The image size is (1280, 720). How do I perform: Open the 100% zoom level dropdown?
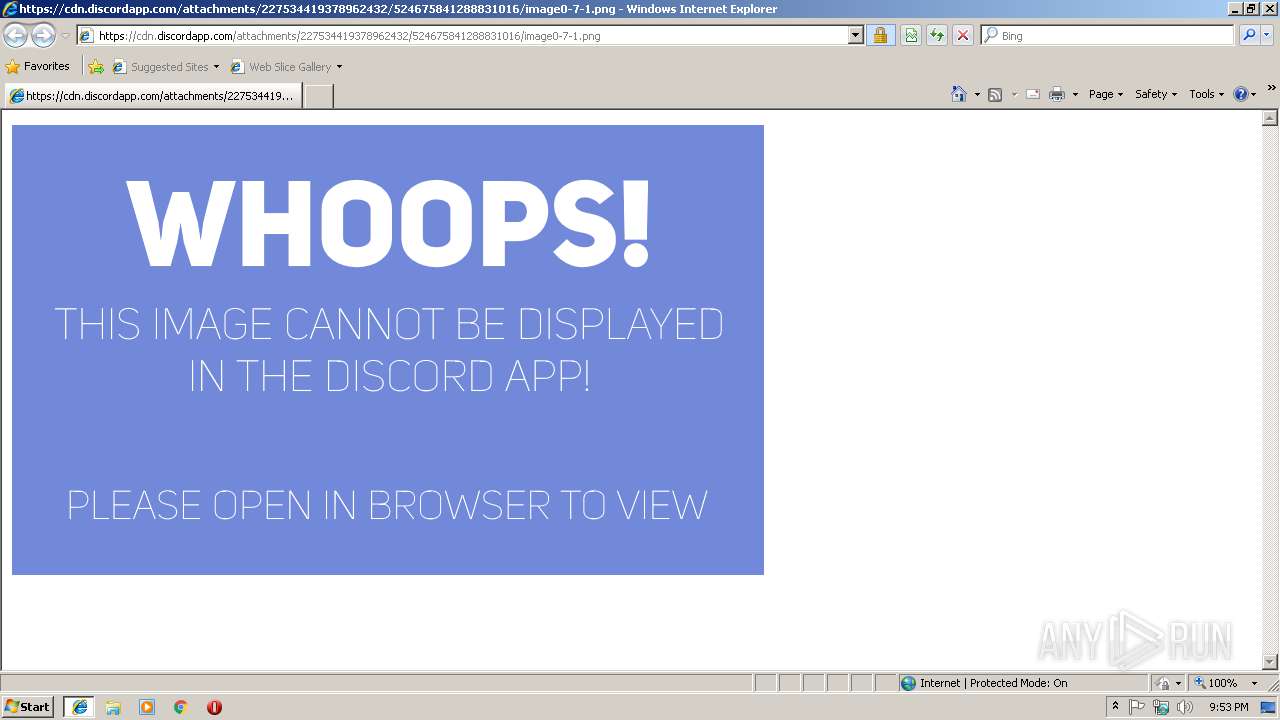[1254, 683]
